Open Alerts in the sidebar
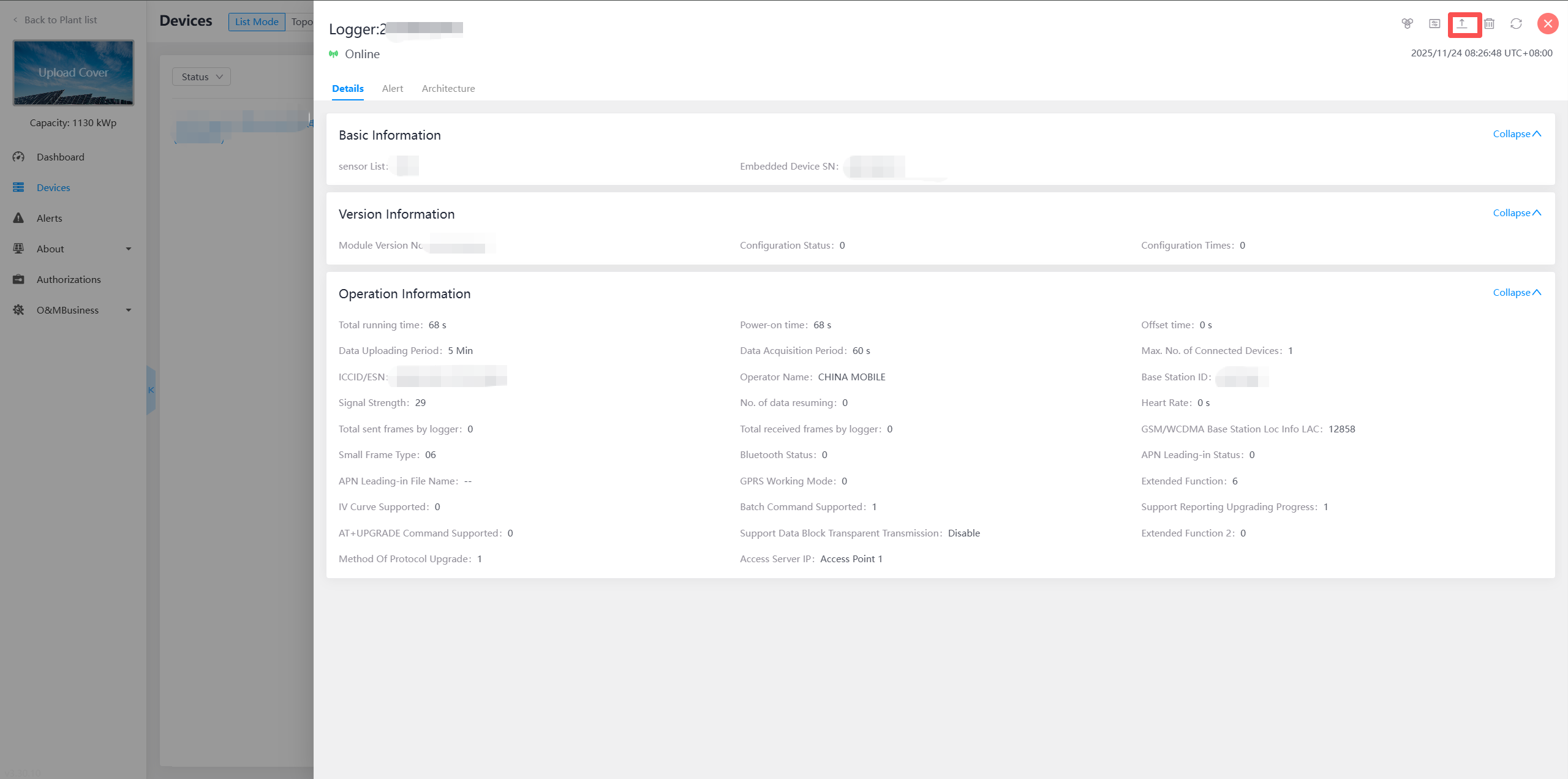1568x779 pixels. tap(49, 218)
